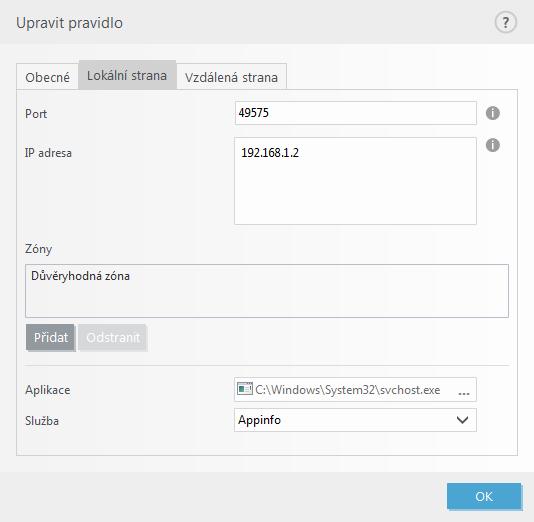Screen dimensions: 534x522
Task: Click the svchost.exe application icon
Action: (245, 389)
